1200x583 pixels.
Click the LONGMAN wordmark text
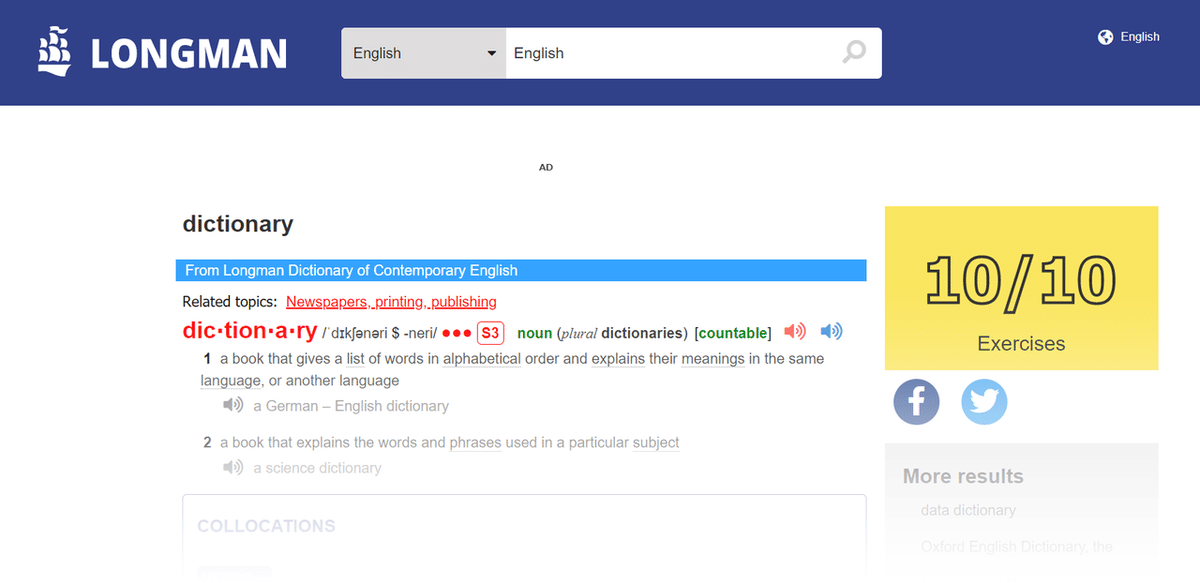pos(189,54)
